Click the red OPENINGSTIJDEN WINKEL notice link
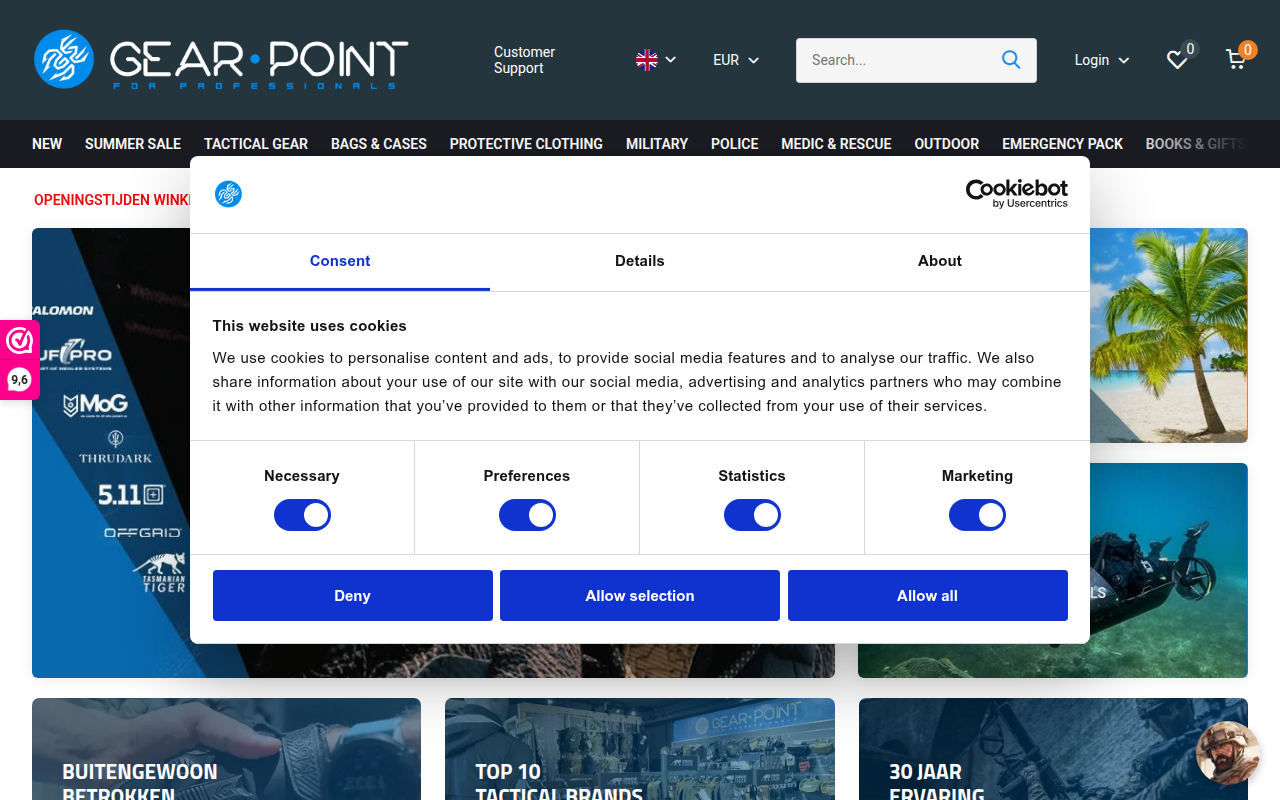Image resolution: width=1280 pixels, height=800 pixels. click(112, 200)
